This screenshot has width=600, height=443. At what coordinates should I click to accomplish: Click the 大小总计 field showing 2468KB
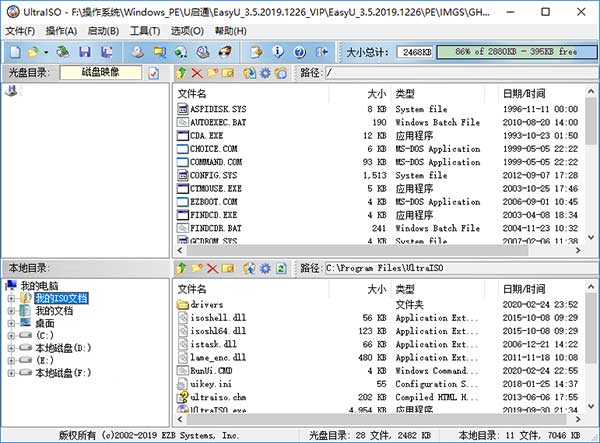point(415,52)
